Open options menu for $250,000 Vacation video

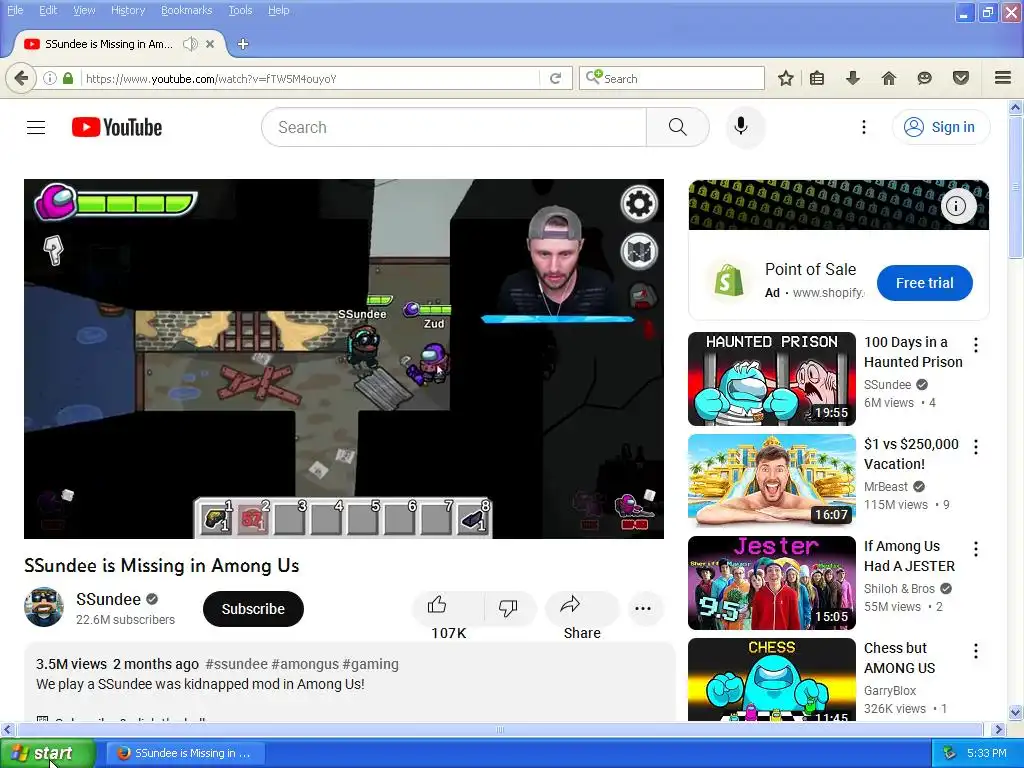(x=976, y=447)
